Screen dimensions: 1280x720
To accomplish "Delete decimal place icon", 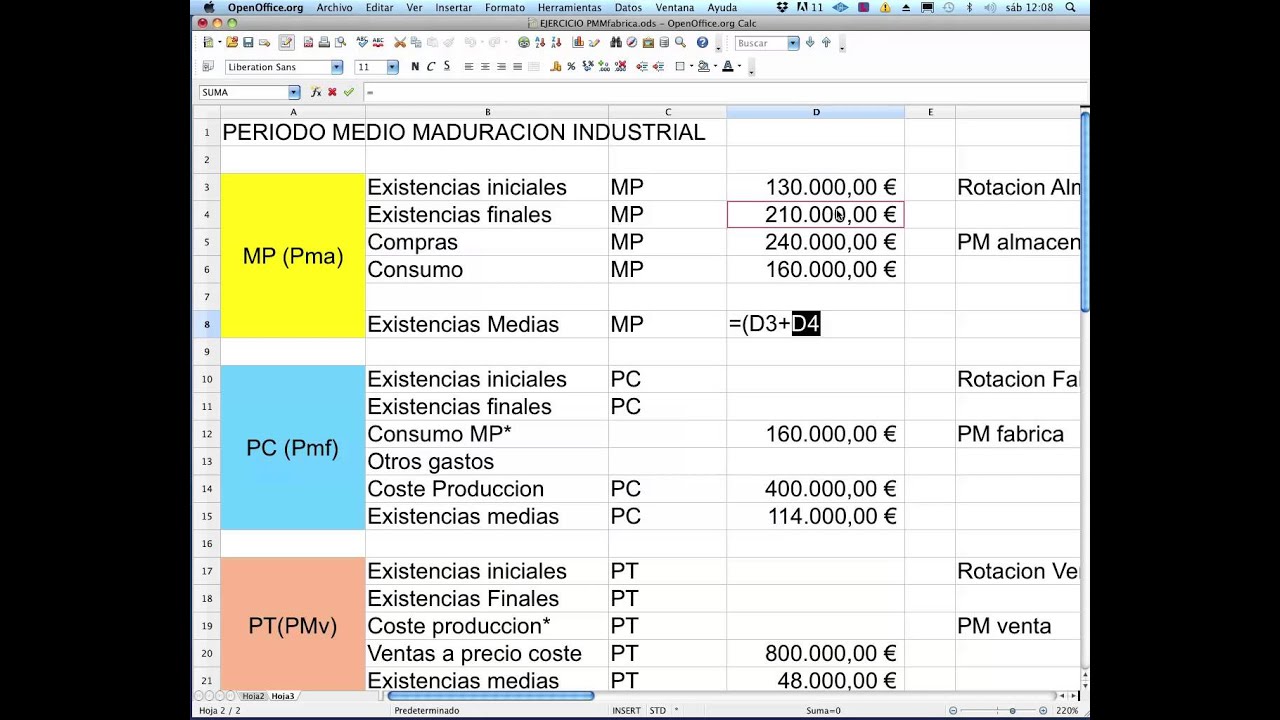I will [621, 66].
